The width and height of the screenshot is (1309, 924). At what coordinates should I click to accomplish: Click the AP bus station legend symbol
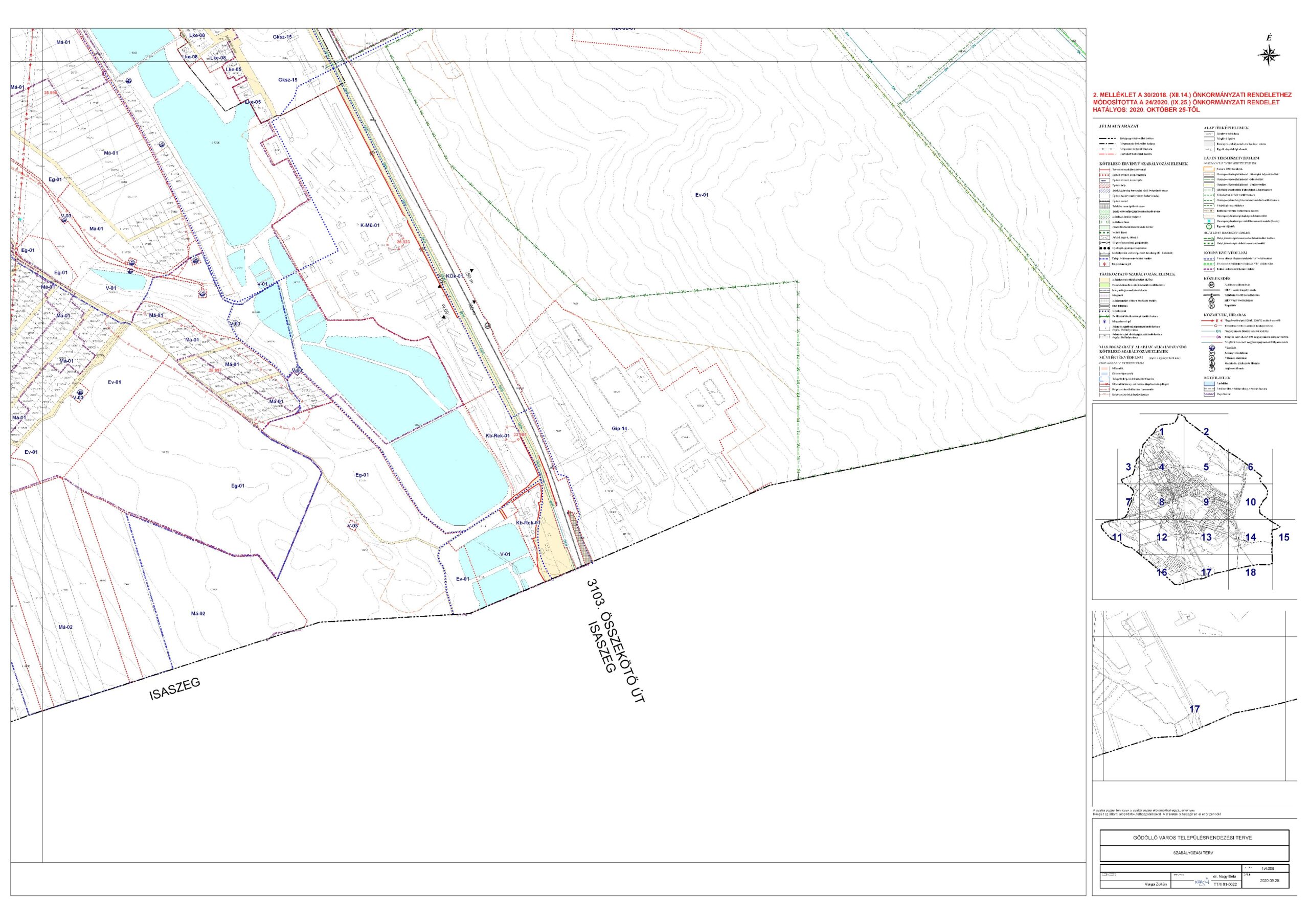(x=1211, y=285)
